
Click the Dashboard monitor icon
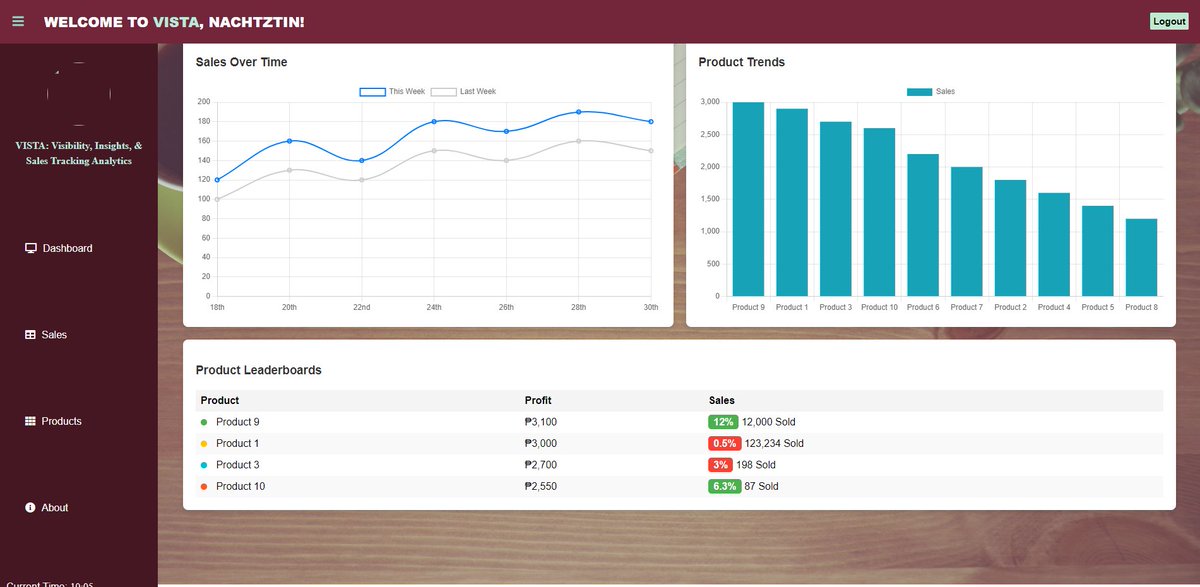pyautogui.click(x=30, y=248)
